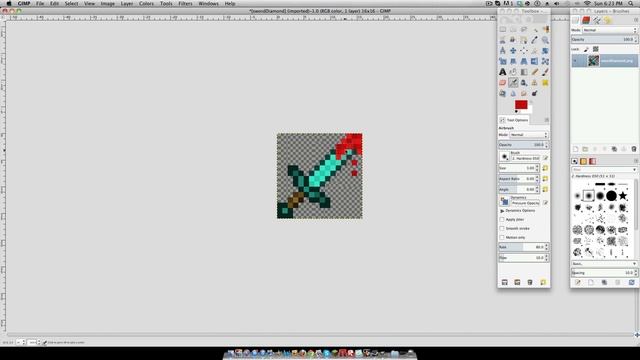
Task: Click the red foreground color swatch
Action: 521,104
